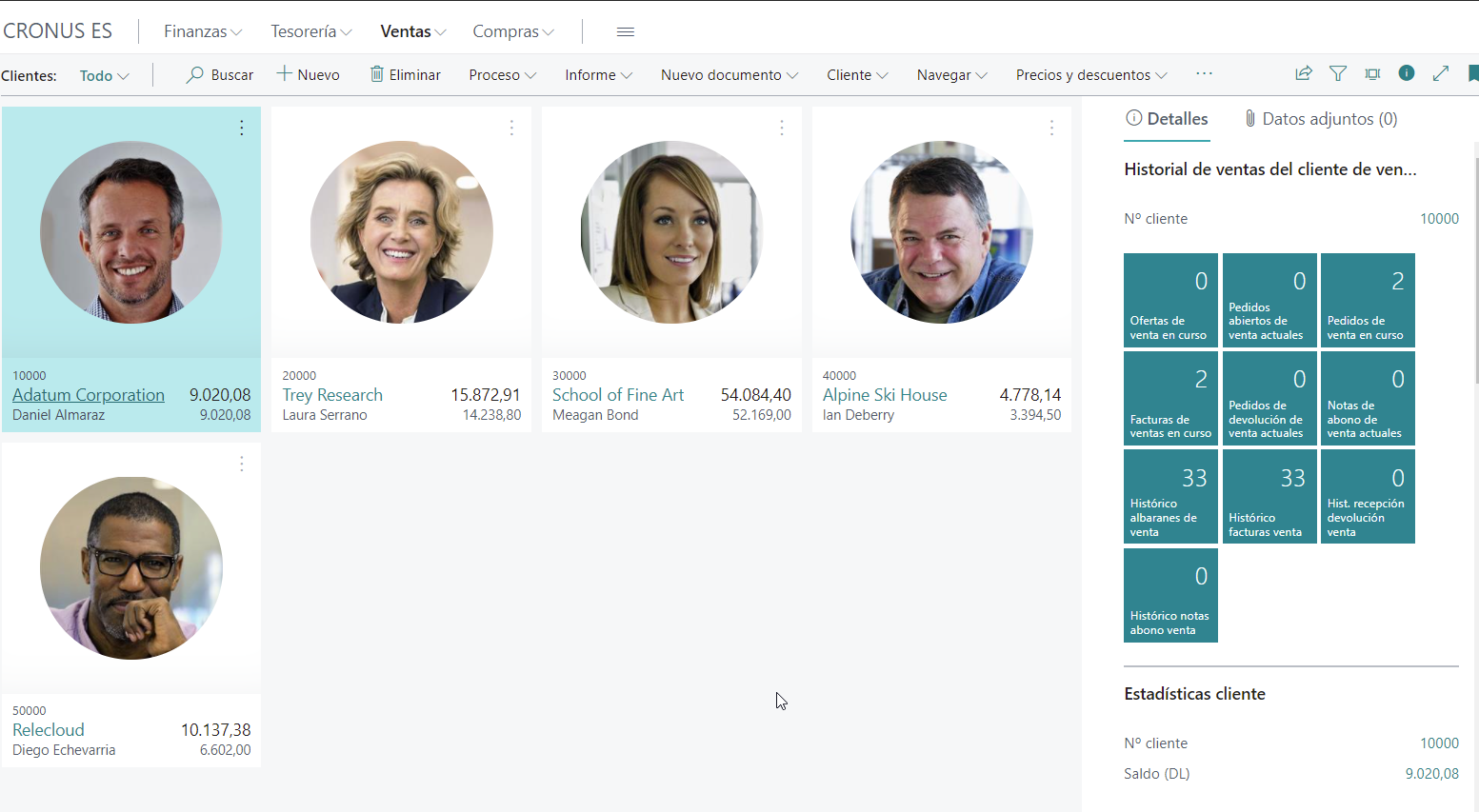The height and width of the screenshot is (812, 1479).
Task: Click Daniel Almaraz's profile photo
Action: tap(131, 232)
